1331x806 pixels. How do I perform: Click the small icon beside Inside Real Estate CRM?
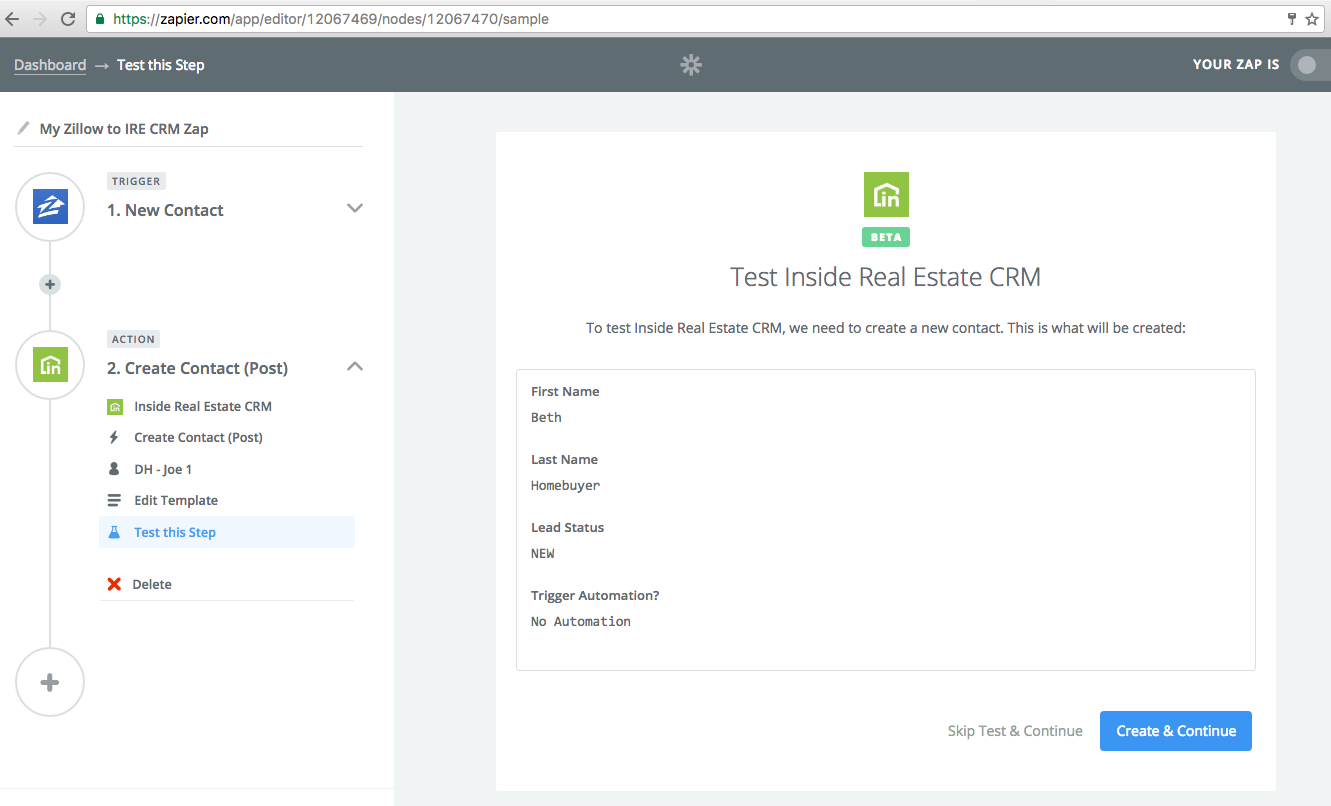pyautogui.click(x=115, y=407)
